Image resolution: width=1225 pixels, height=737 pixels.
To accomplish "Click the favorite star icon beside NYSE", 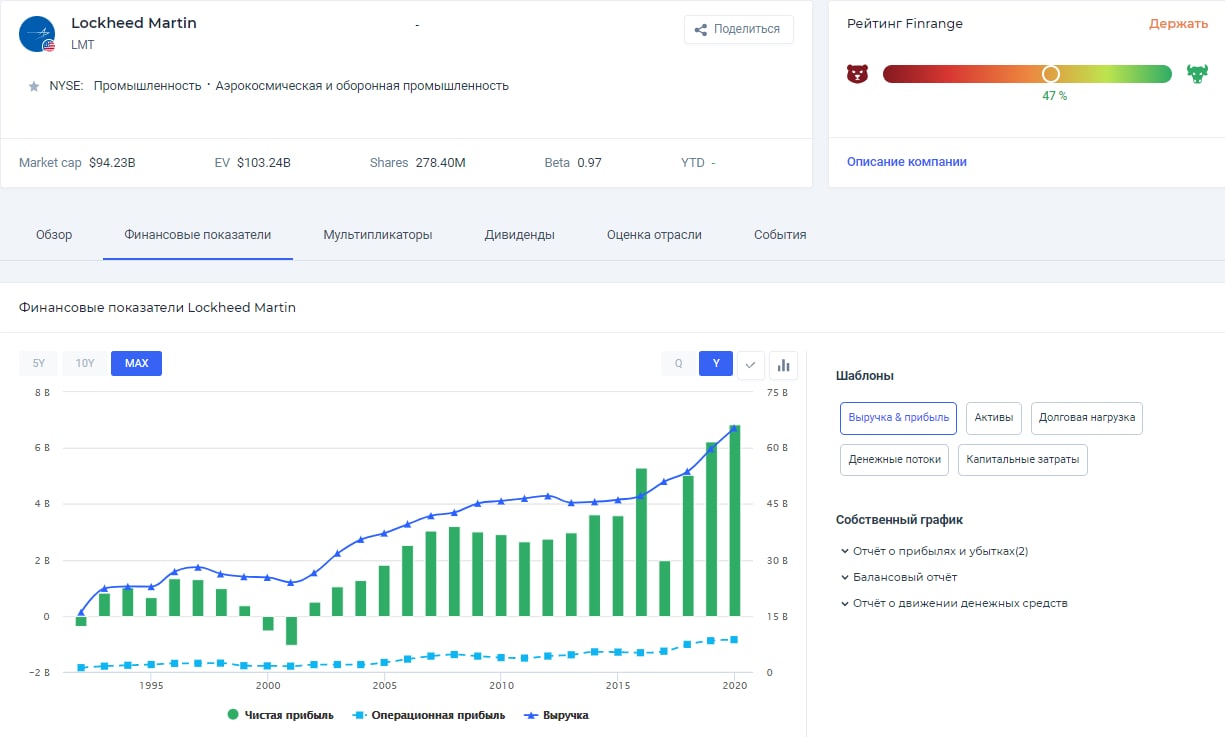I will [33, 87].
